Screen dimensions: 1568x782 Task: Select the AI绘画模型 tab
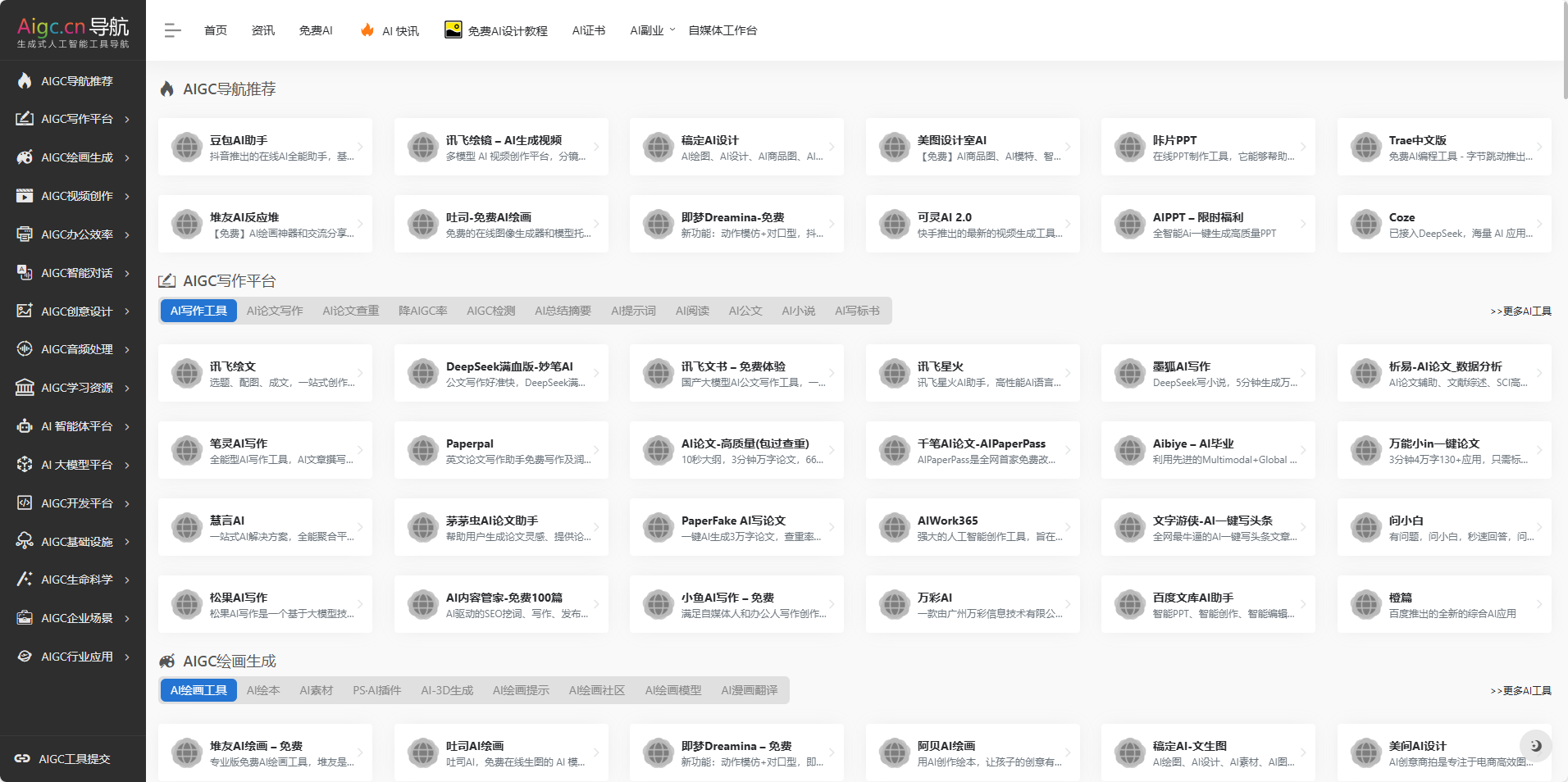[672, 690]
